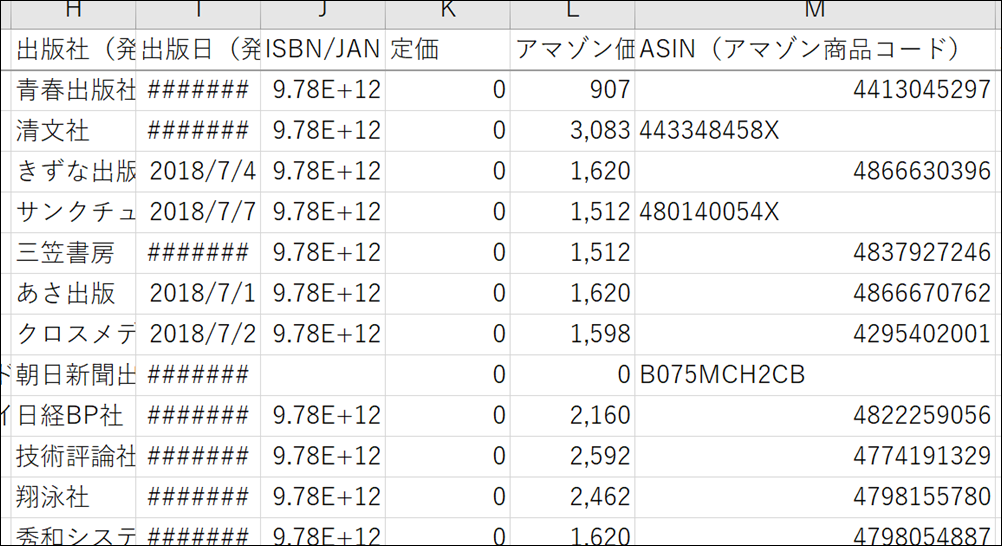Click the ASIN cell 4822259056
Viewport: 1002px width, 546px height.
815,416
